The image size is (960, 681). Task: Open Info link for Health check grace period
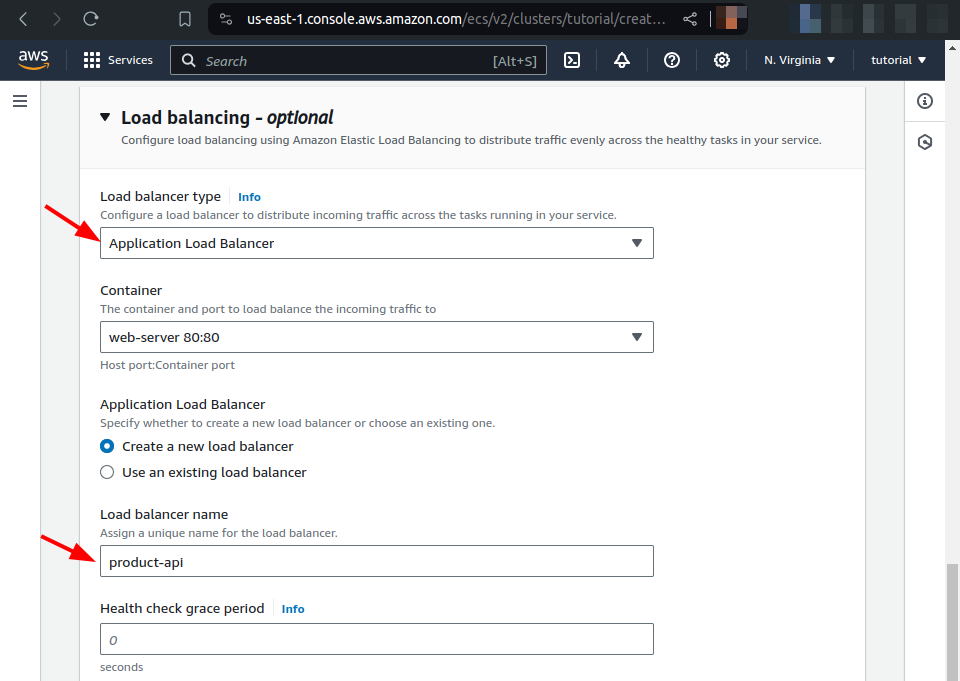[x=293, y=609]
